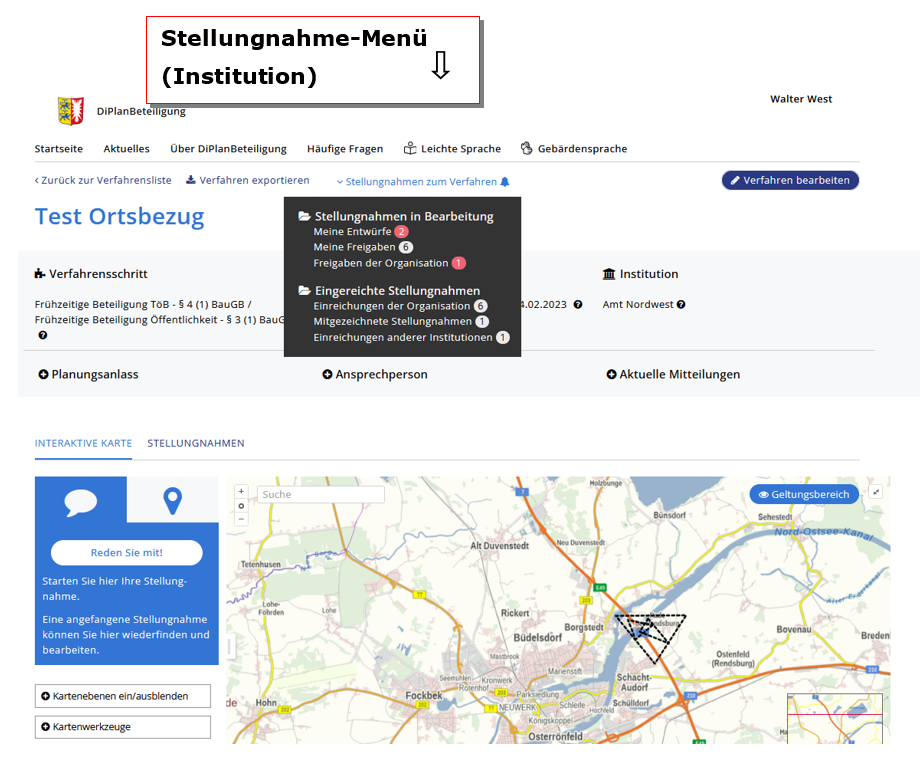Click the fullscreen map expand icon
Viewport: 920px width, 762px height.
pos(877,492)
